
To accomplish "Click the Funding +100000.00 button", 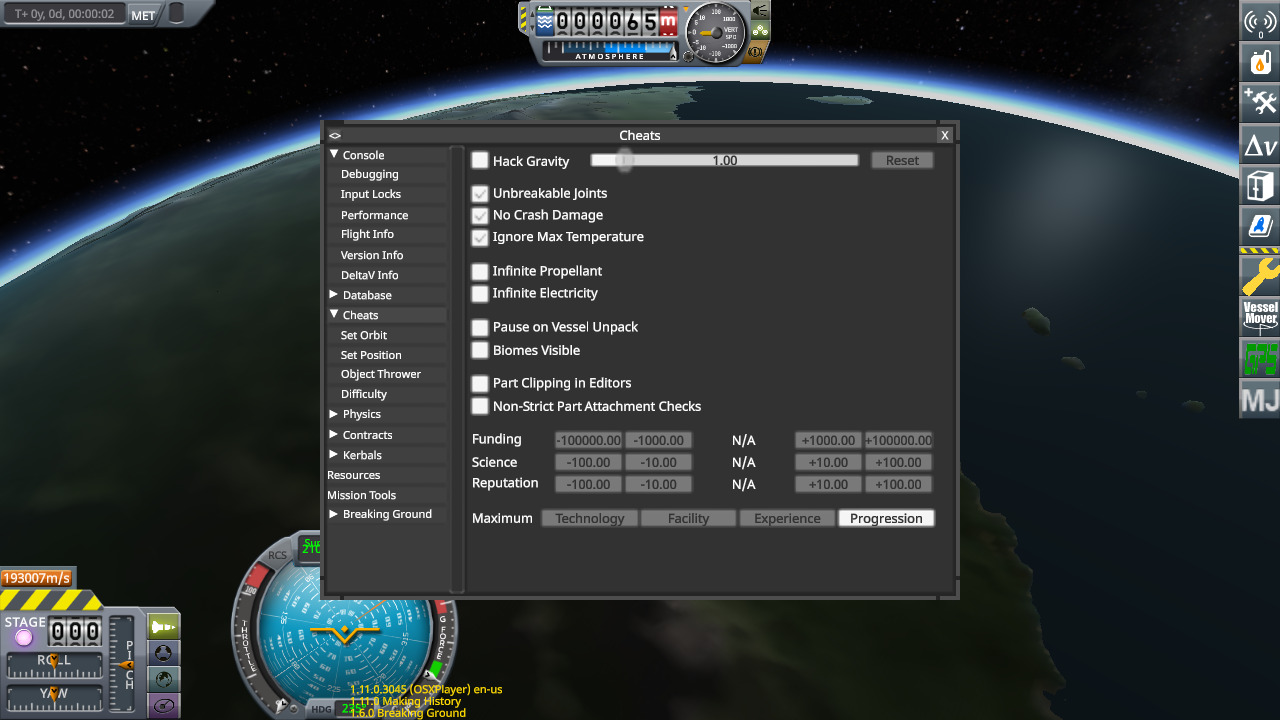I will tap(899, 440).
